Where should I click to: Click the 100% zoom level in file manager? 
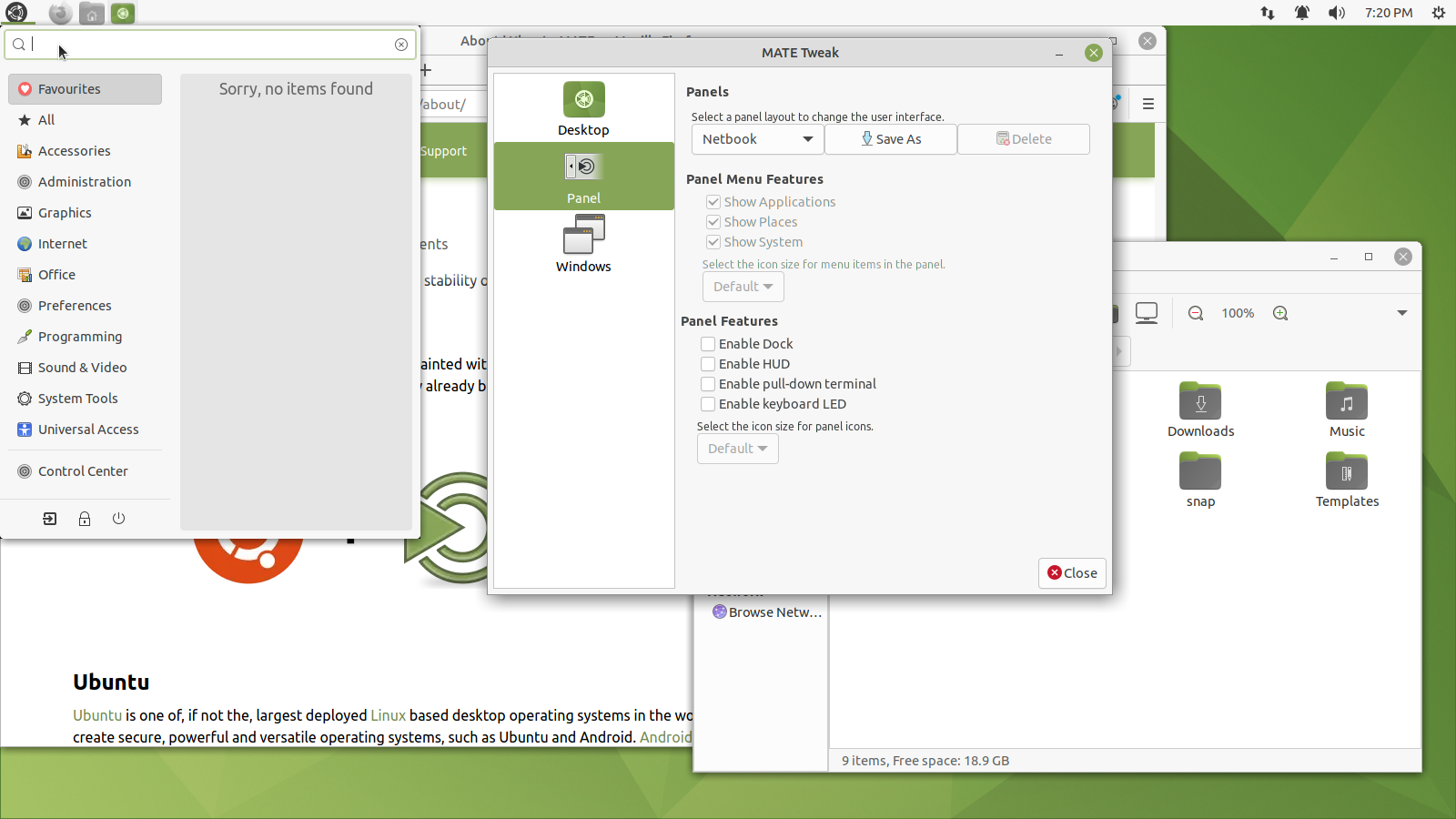1238,313
